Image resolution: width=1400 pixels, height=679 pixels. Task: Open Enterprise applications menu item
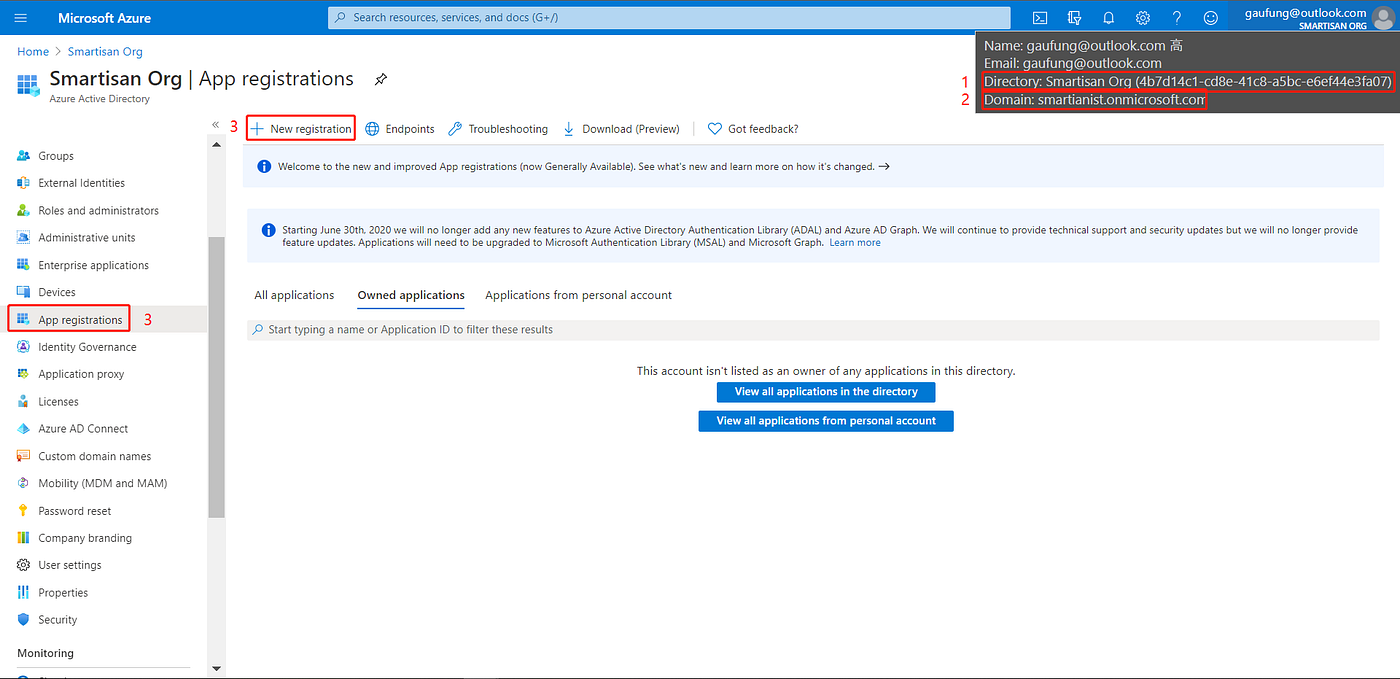click(93, 265)
